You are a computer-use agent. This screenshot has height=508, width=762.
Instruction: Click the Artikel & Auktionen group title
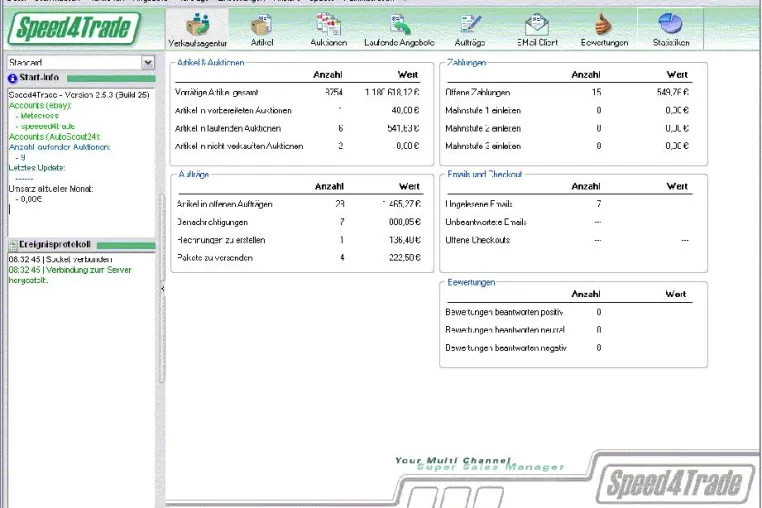tap(210, 63)
